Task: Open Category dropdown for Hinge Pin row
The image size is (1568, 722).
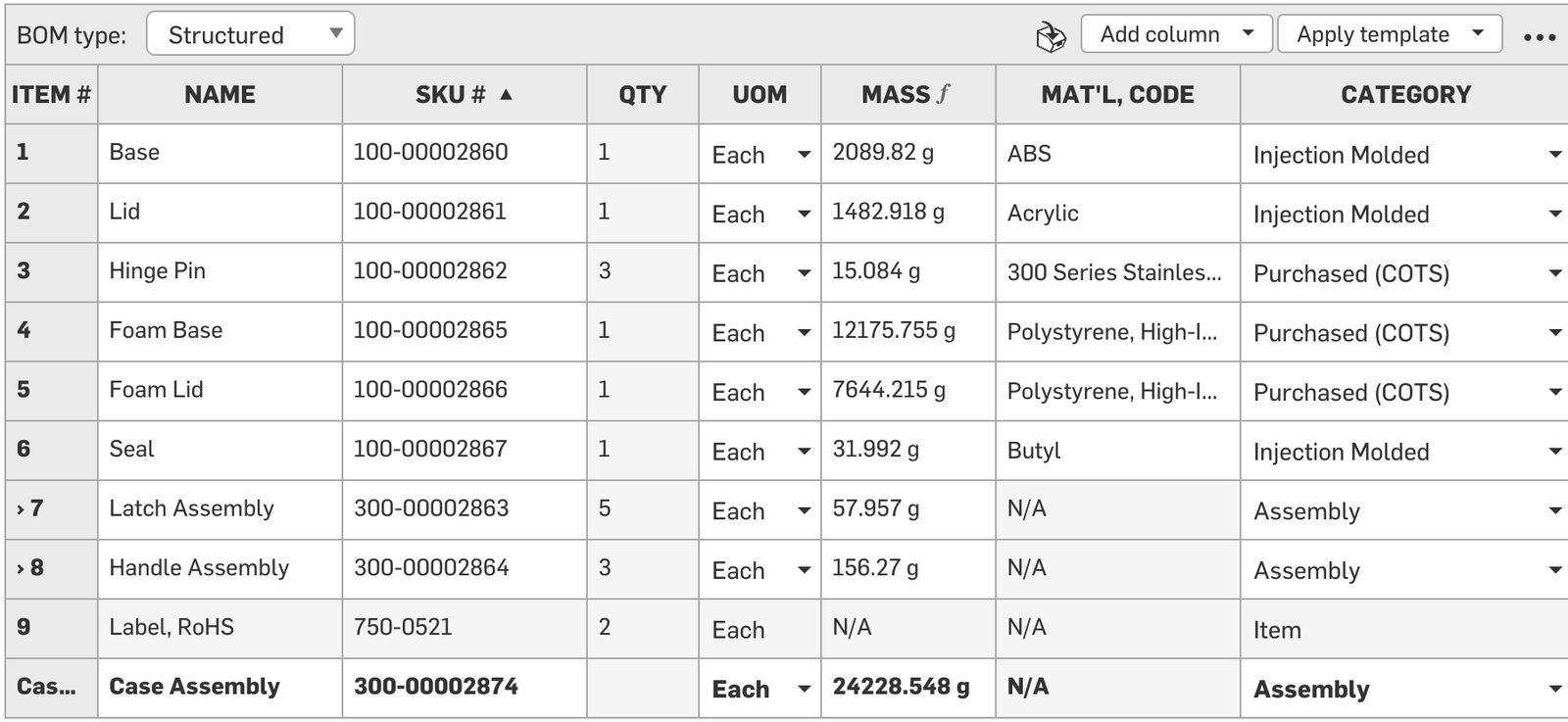Action: point(1554,273)
